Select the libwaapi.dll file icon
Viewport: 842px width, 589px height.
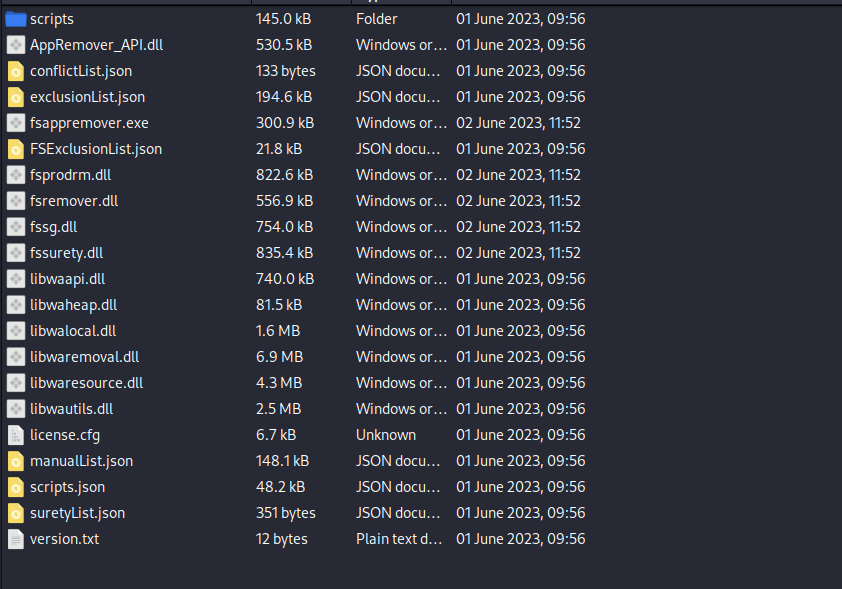tap(15, 279)
